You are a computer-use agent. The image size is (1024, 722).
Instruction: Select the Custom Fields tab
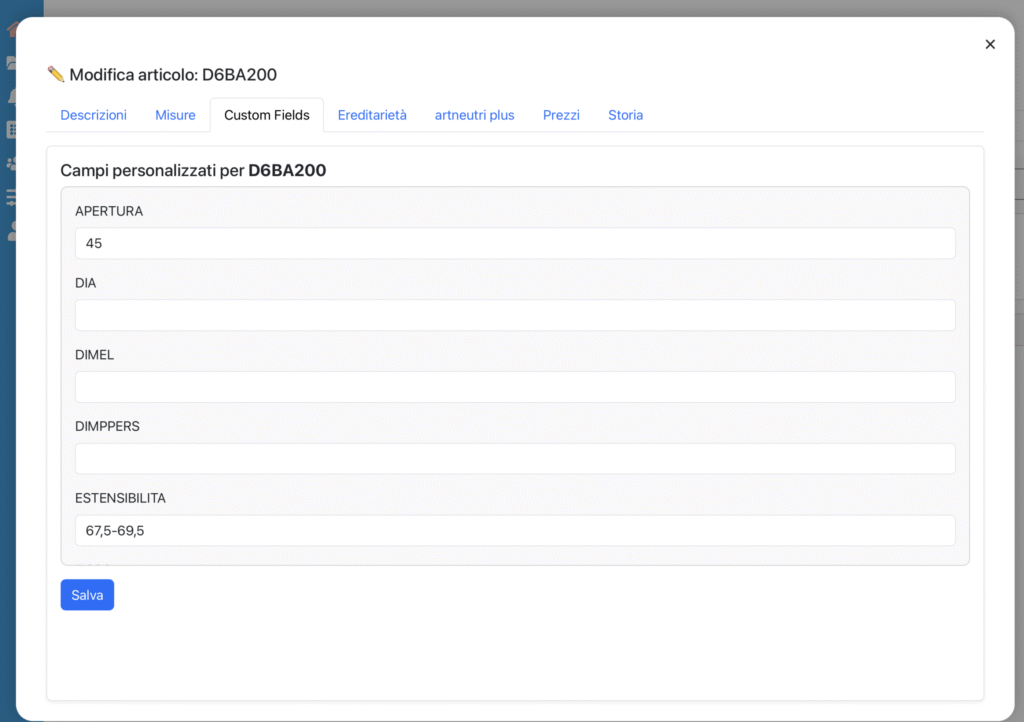266,115
